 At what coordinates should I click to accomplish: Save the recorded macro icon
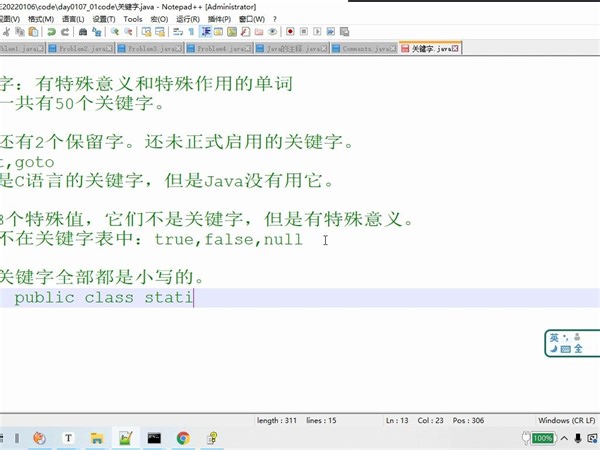point(344,31)
